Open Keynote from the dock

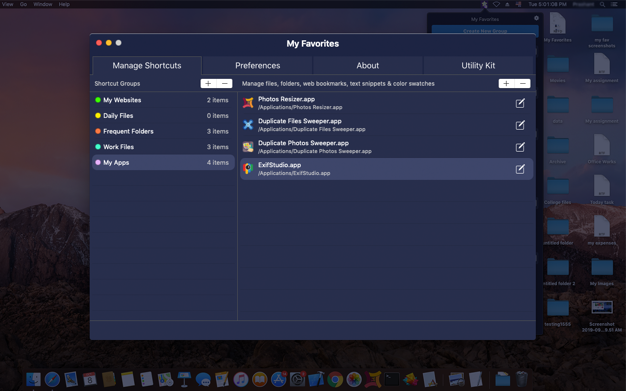(184, 379)
